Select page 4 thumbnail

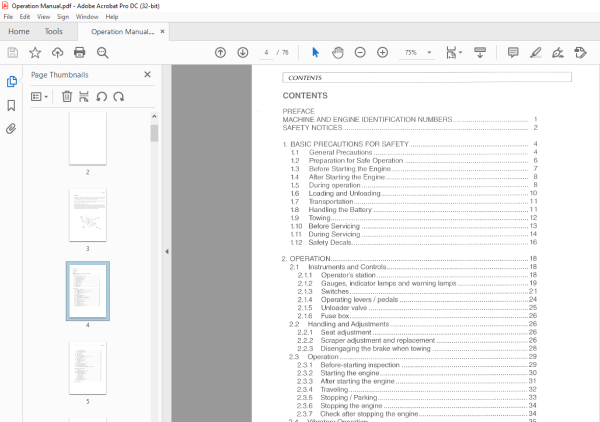(88, 291)
